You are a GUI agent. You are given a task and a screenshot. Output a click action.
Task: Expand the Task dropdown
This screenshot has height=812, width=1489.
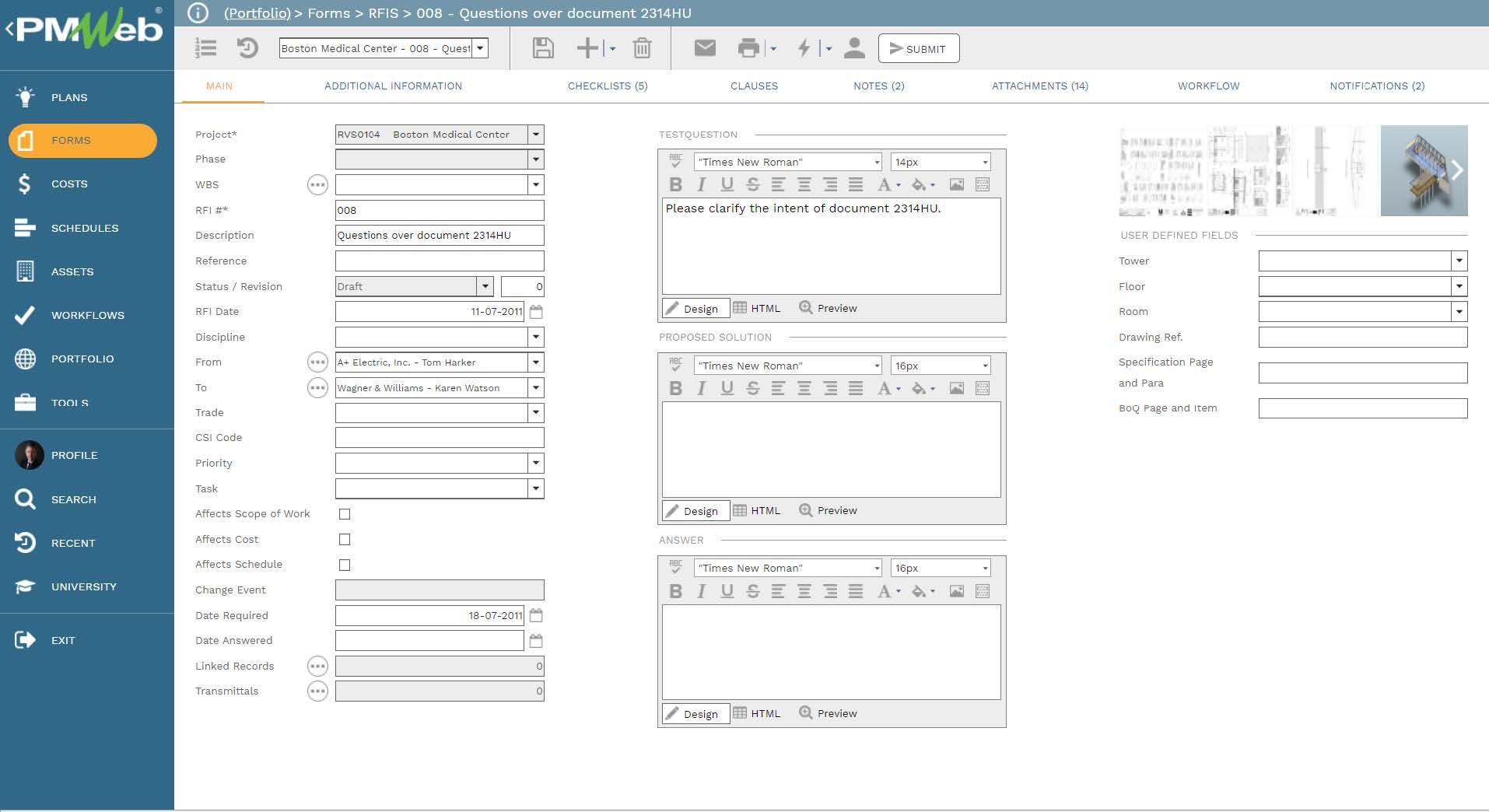point(535,488)
